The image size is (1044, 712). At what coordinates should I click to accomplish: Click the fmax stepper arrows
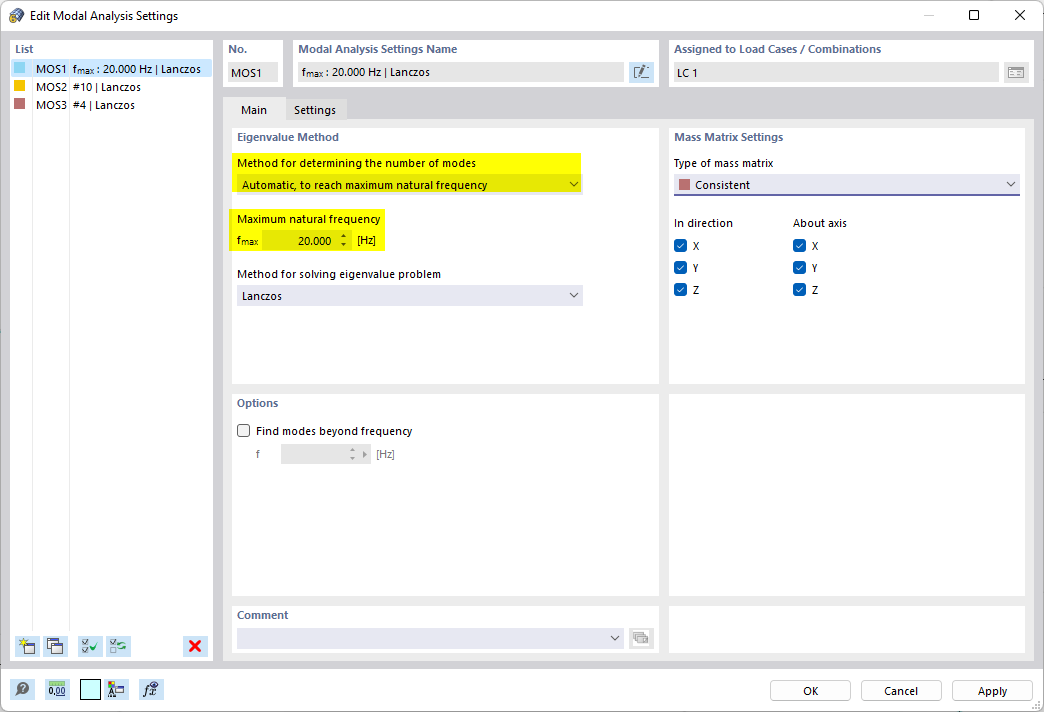(344, 240)
